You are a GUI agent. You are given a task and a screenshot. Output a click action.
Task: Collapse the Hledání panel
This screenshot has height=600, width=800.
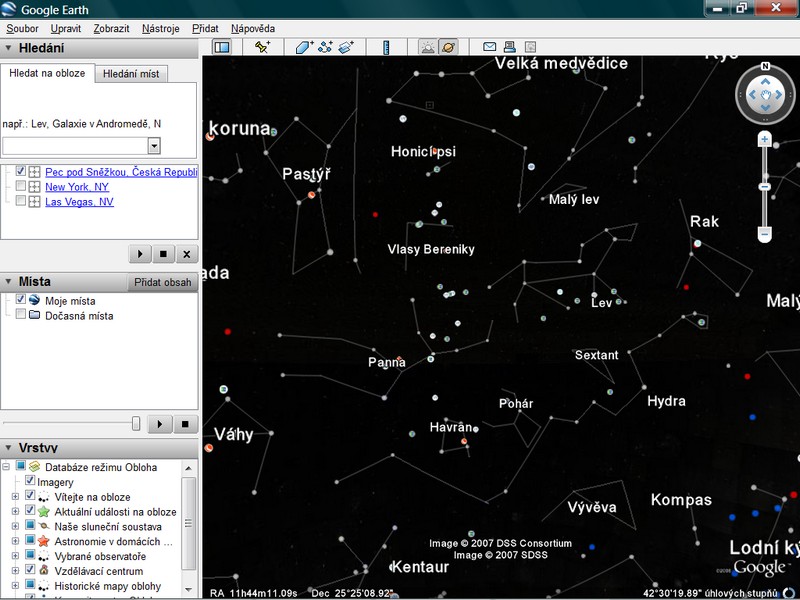[x=8, y=48]
